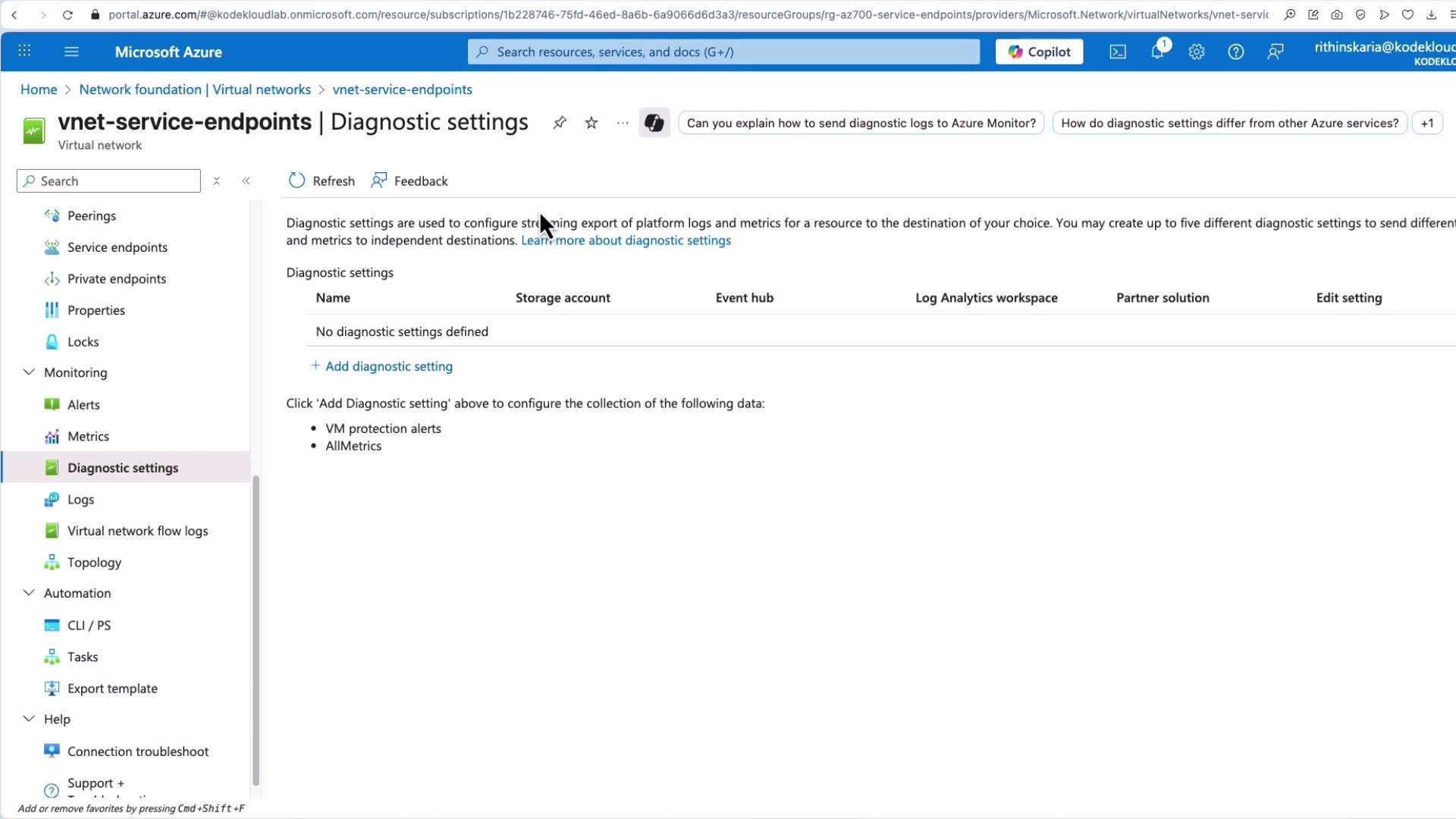Go to Home breadcrumb
Screen dimensions: 1456x819
(39, 89)
